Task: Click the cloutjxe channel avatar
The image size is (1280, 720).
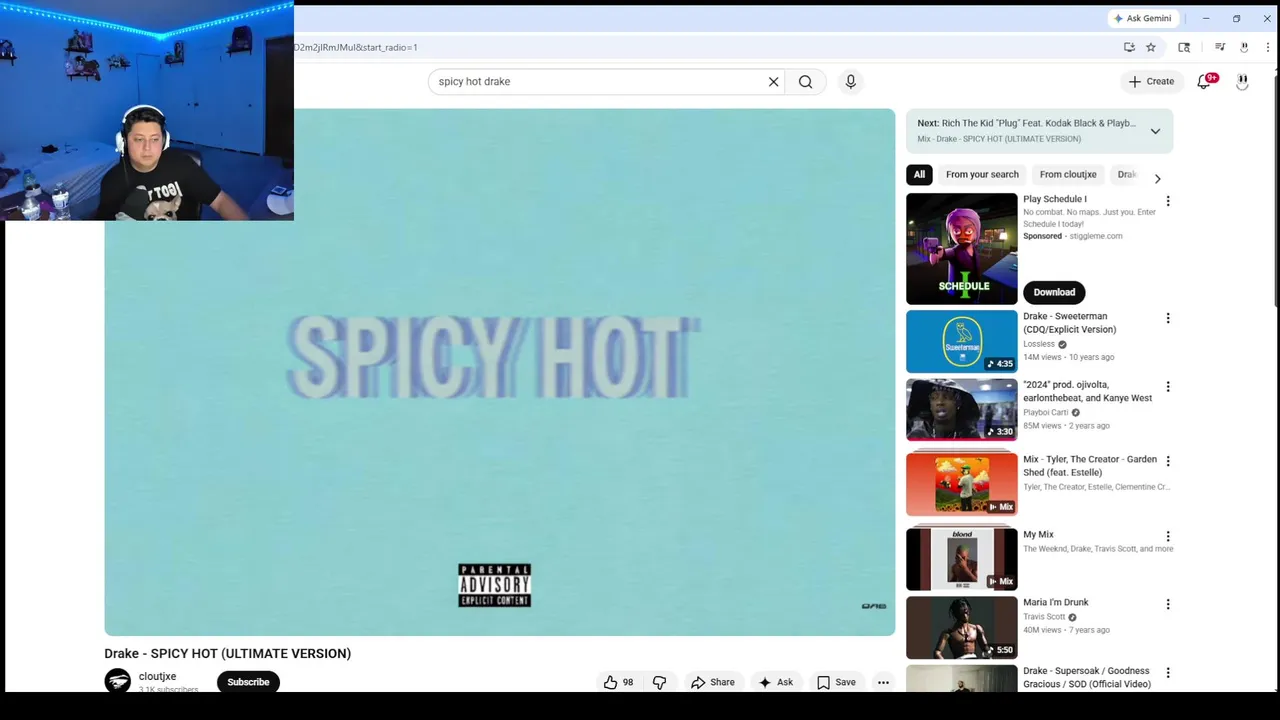Action: [x=118, y=681]
